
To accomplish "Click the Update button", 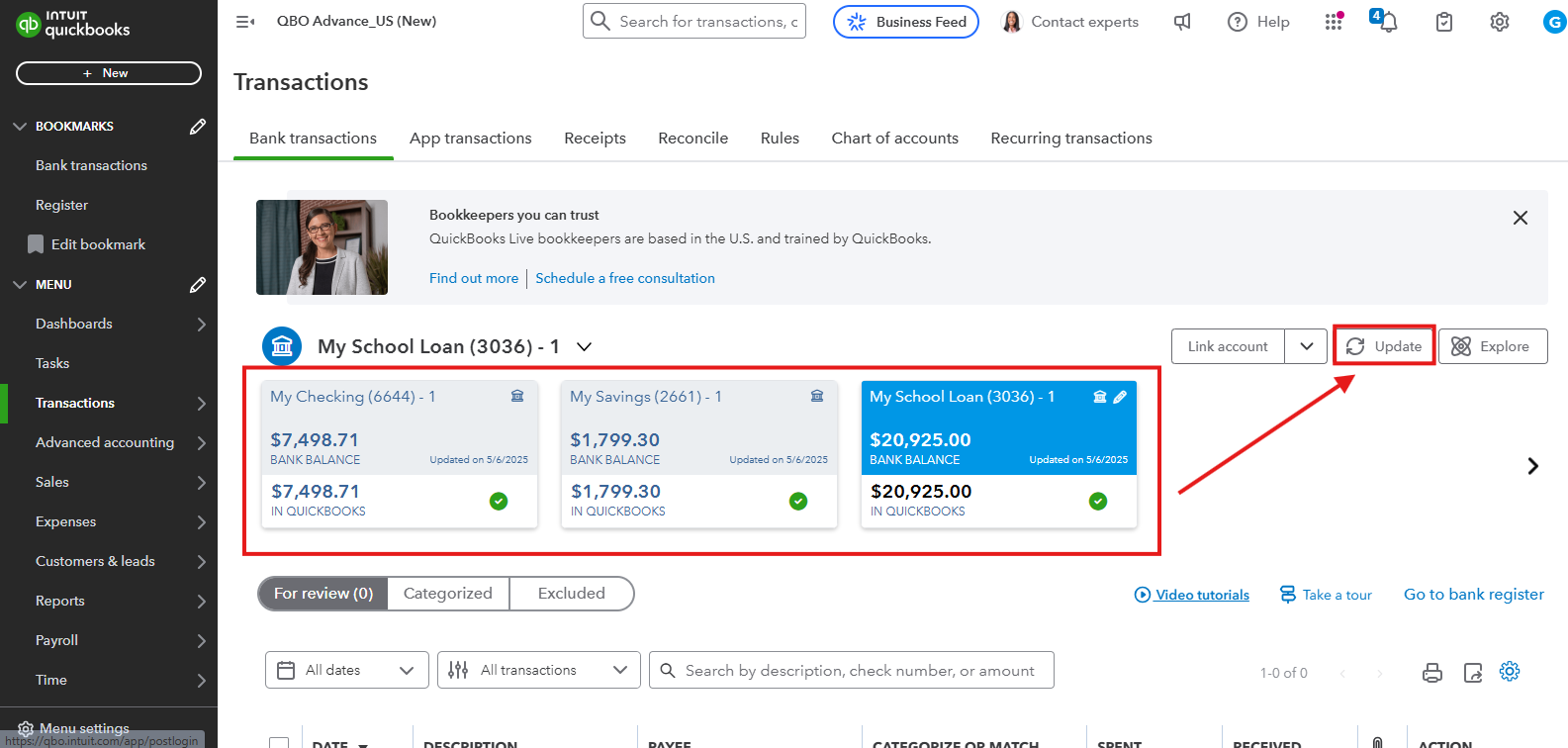I will pyautogui.click(x=1384, y=346).
